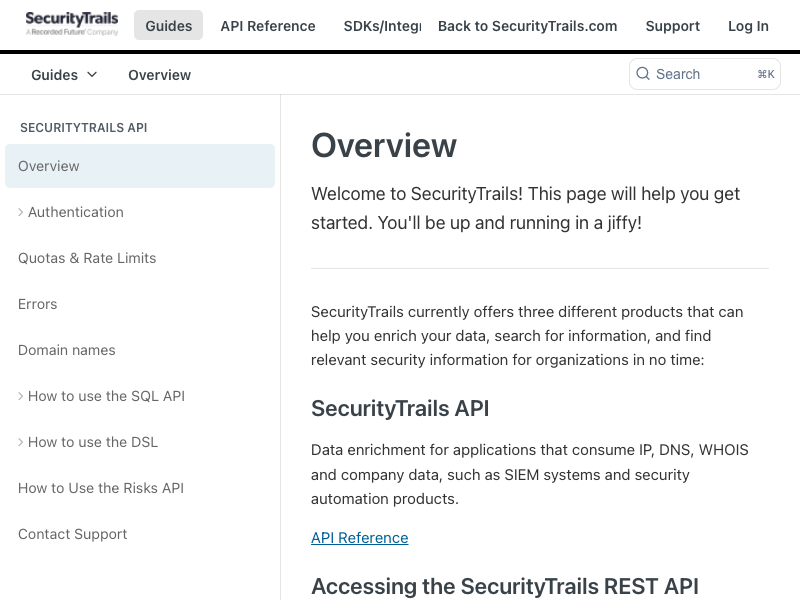The height and width of the screenshot is (600, 800).
Task: Go back to SecurityTrails.com
Action: click(528, 26)
